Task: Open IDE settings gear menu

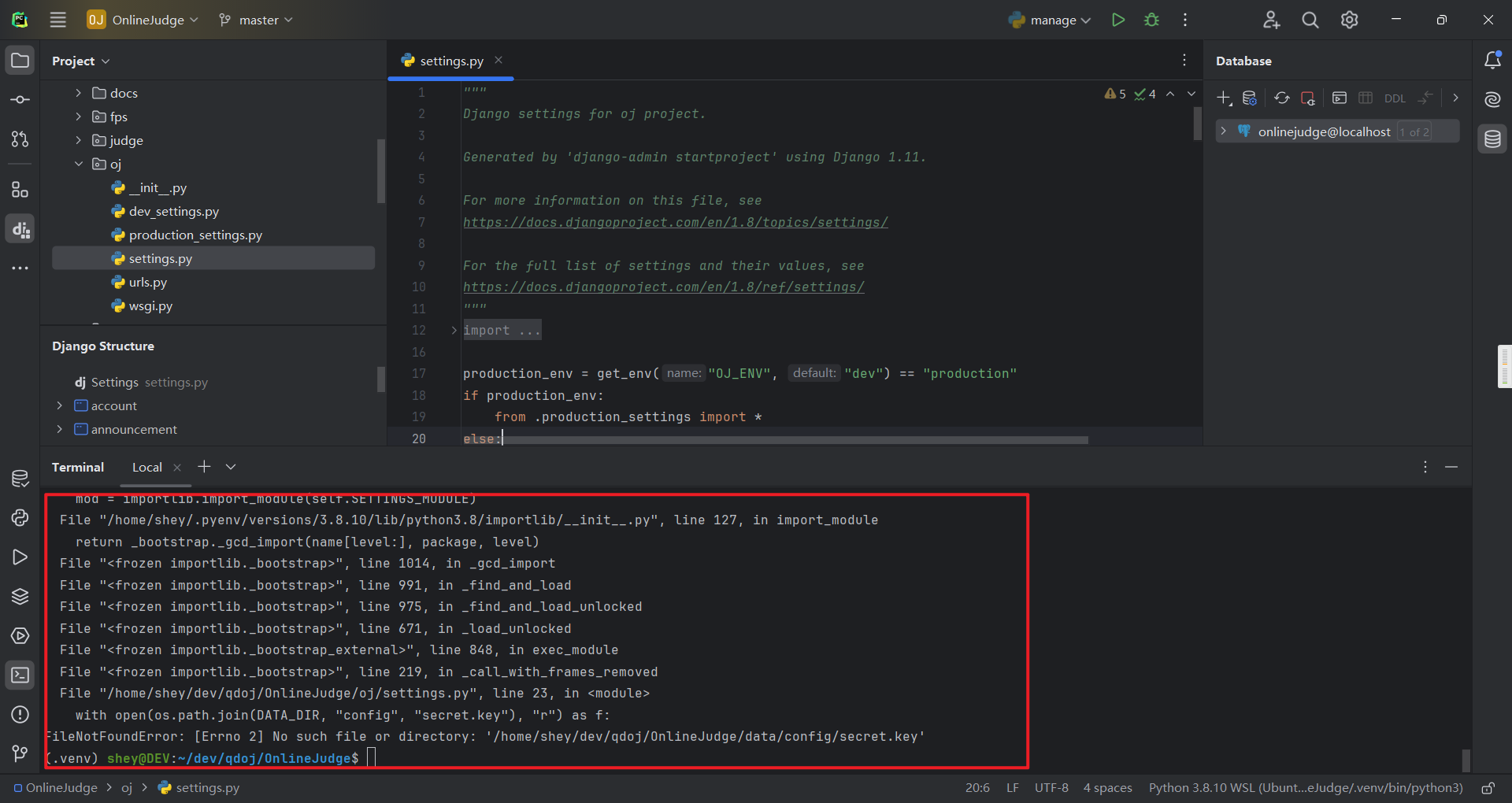Action: pyautogui.click(x=1350, y=20)
